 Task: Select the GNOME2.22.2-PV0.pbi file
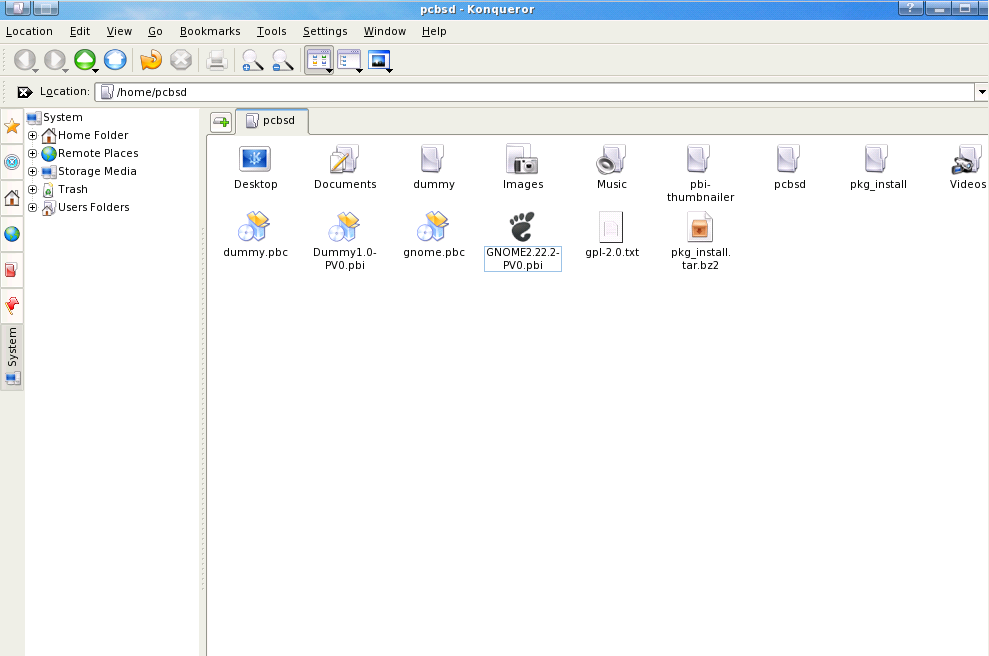pyautogui.click(x=523, y=241)
